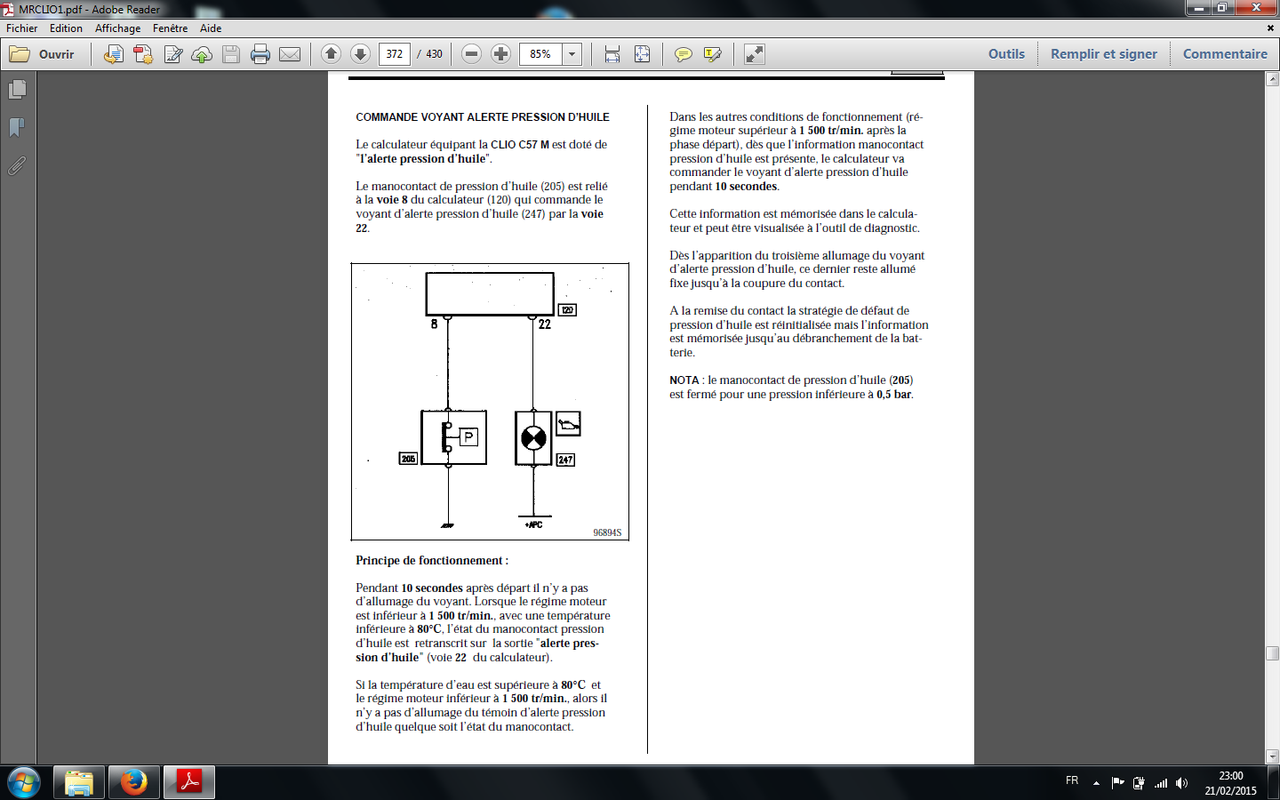
Task: Show page thumbnails panel in left sidebar
Action: tap(17, 90)
